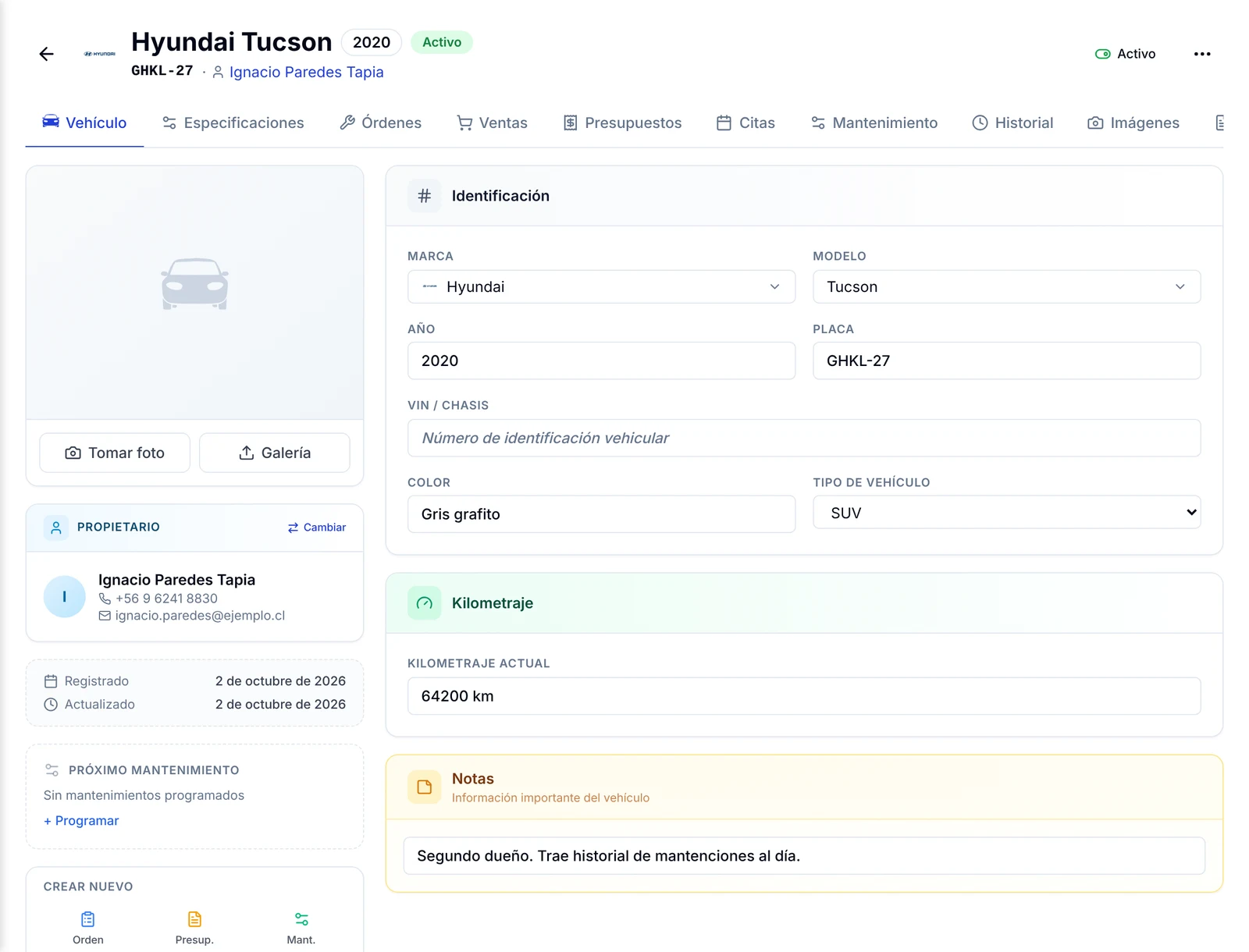Click the Presup. document icon
1249x952 pixels.
(x=194, y=919)
